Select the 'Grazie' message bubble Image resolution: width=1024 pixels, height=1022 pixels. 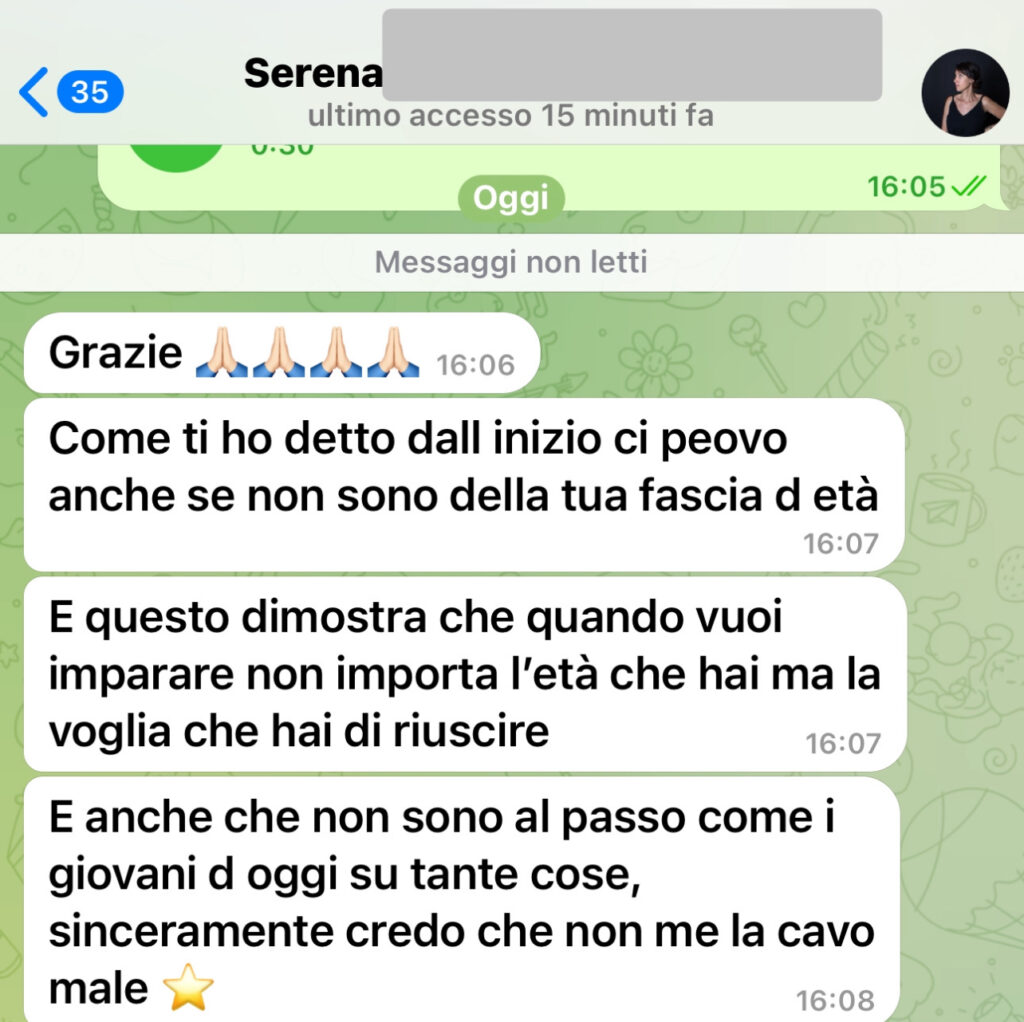281,353
